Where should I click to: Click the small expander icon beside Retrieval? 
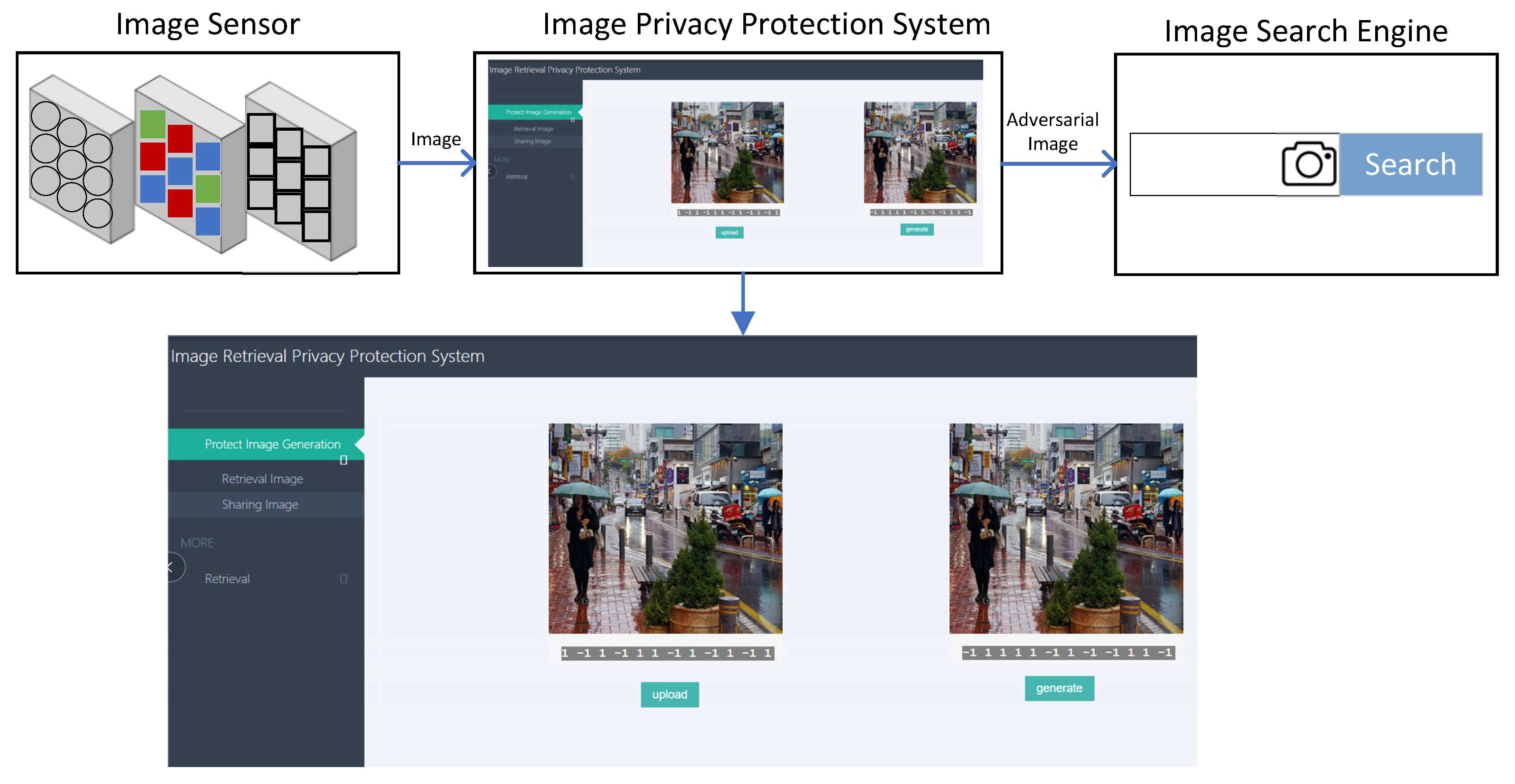click(x=343, y=578)
